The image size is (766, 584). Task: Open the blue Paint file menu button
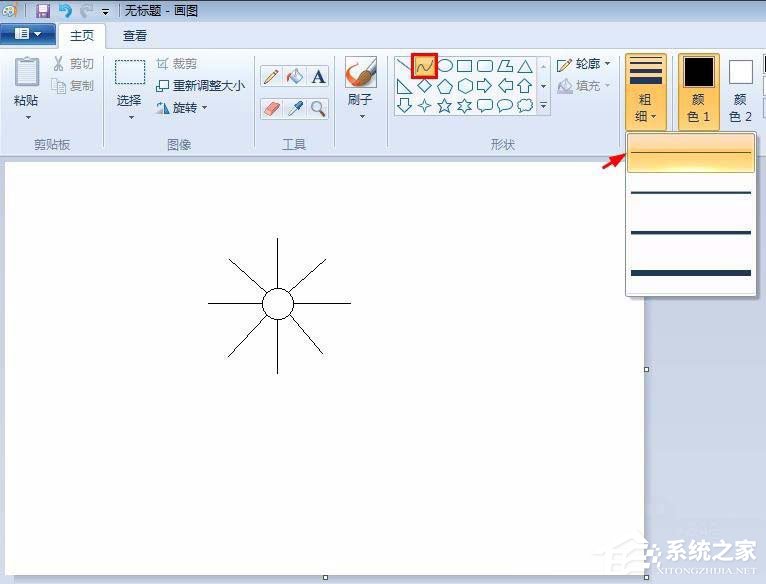[x=28, y=34]
